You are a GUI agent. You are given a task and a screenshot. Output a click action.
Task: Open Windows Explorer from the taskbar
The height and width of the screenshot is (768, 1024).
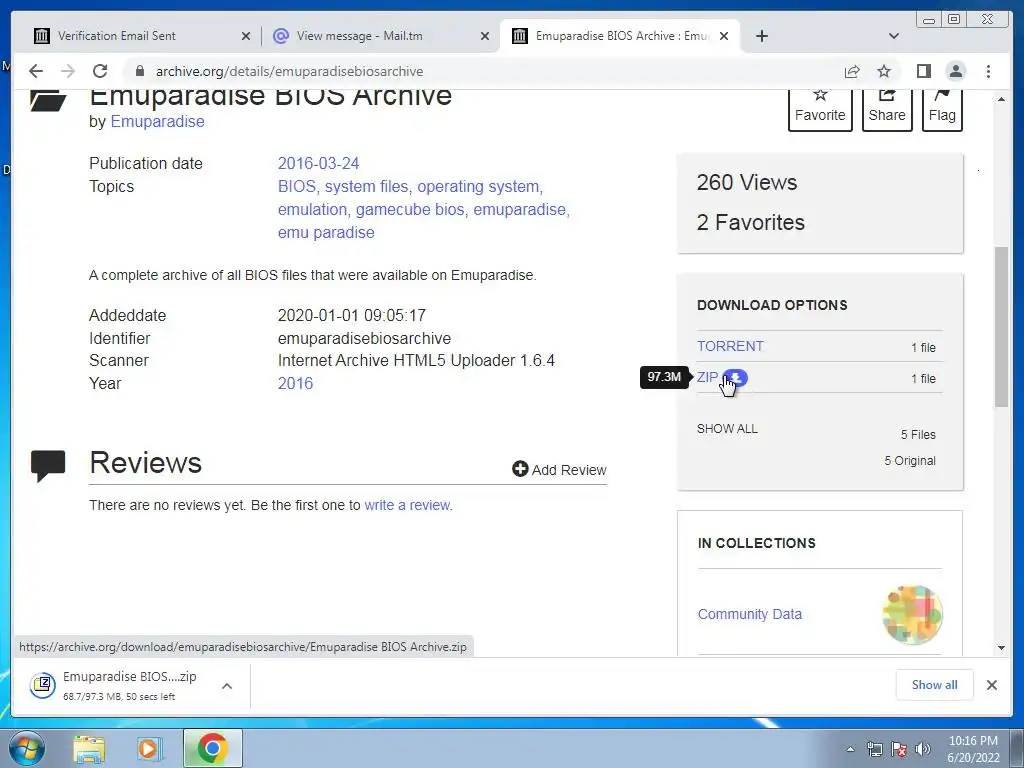click(89, 748)
